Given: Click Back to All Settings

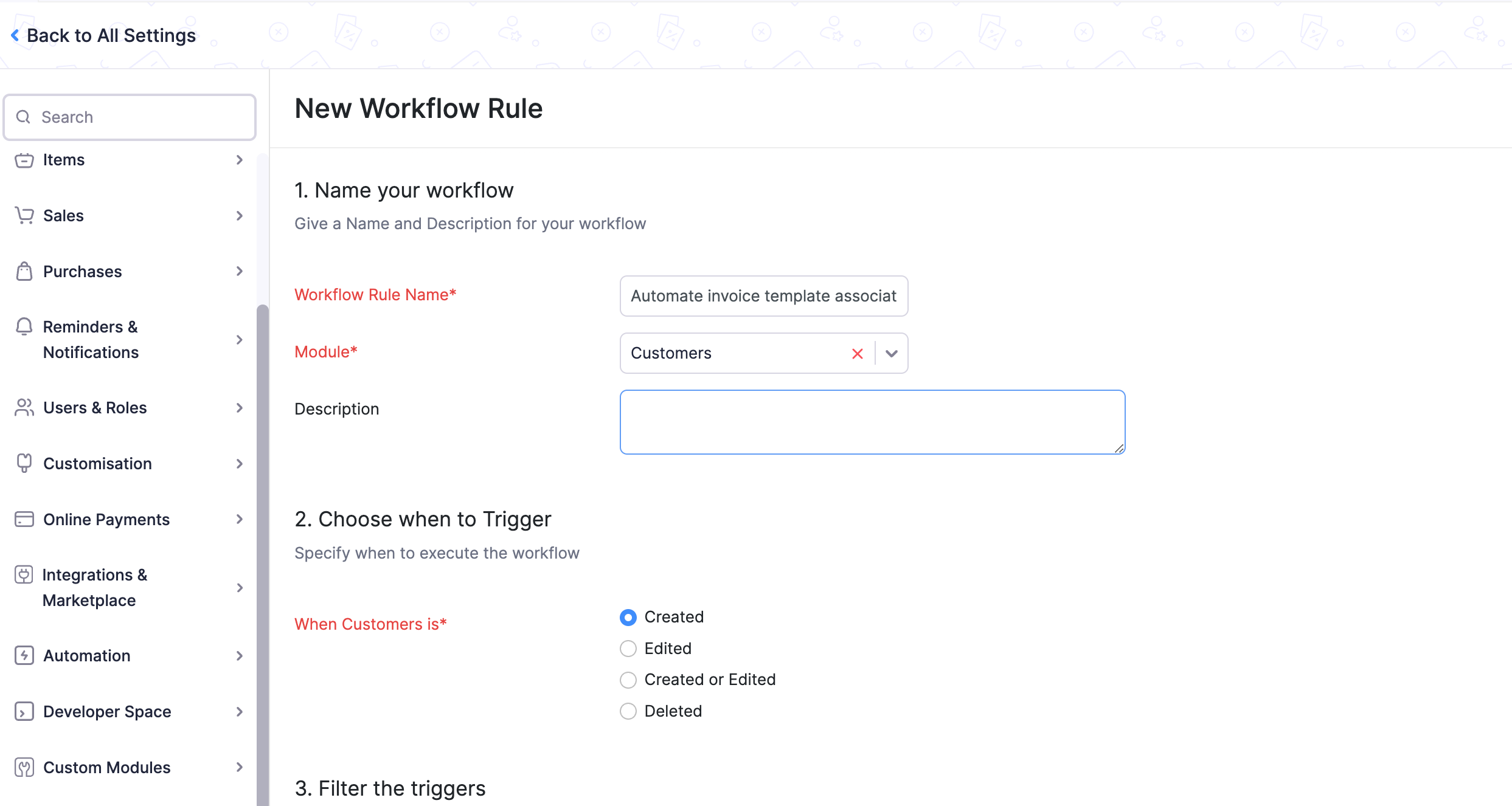Looking at the screenshot, I should pos(103,35).
